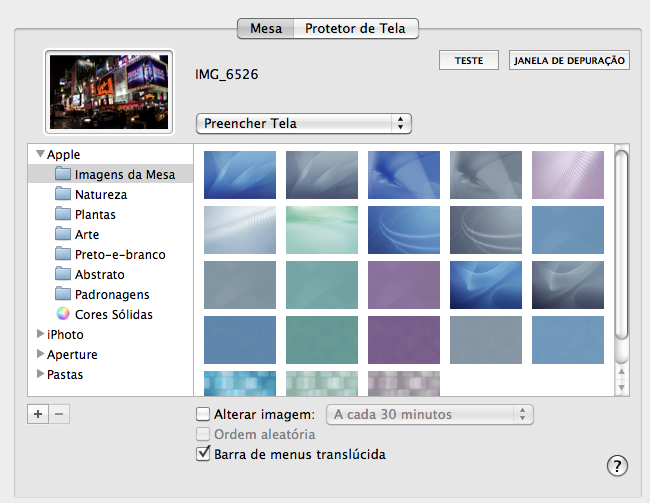Click the scrollbar up arrow

click(x=621, y=372)
